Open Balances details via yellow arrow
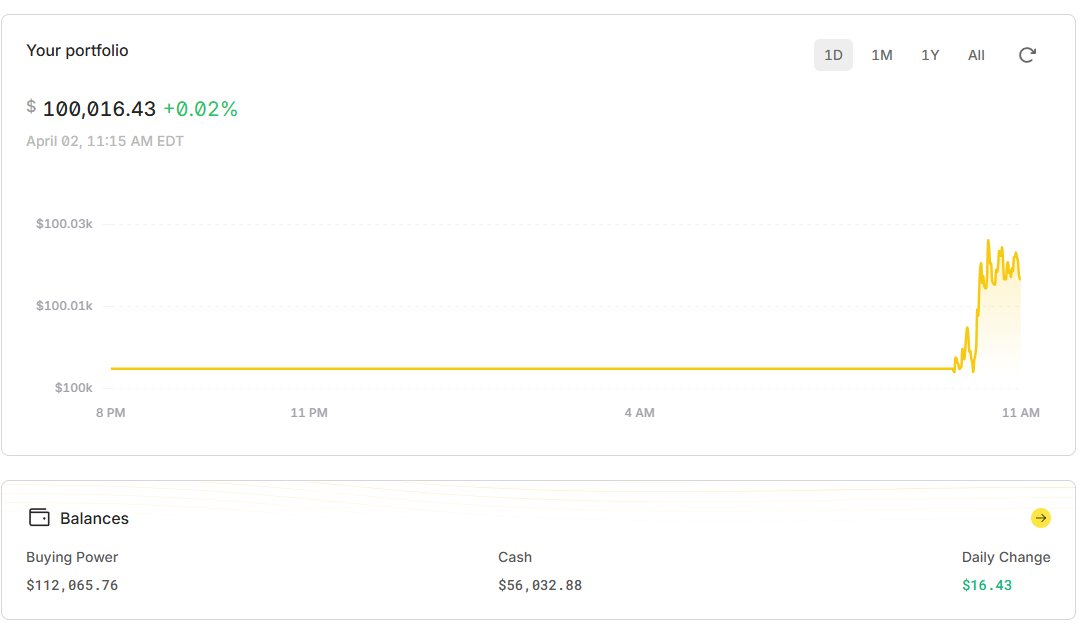Screen dimensions: 1086x625 1040,518
